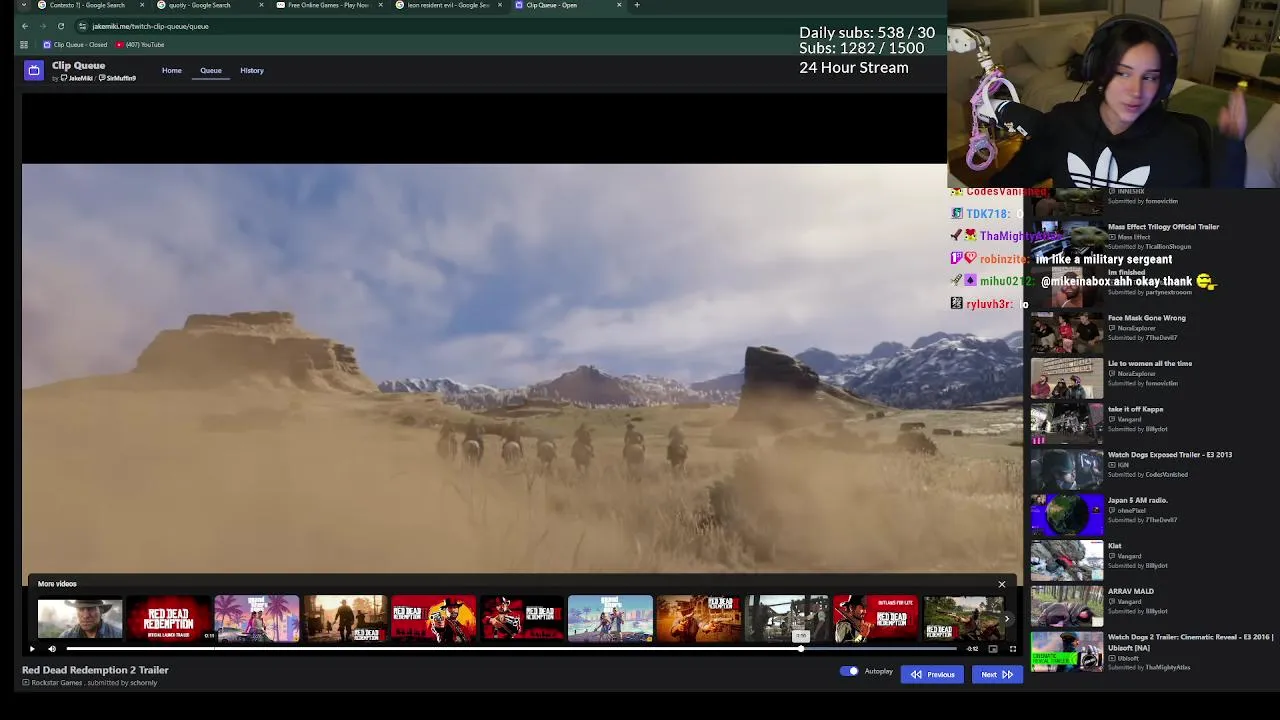Click the Next clip button
1280x720 pixels.
[997, 675]
